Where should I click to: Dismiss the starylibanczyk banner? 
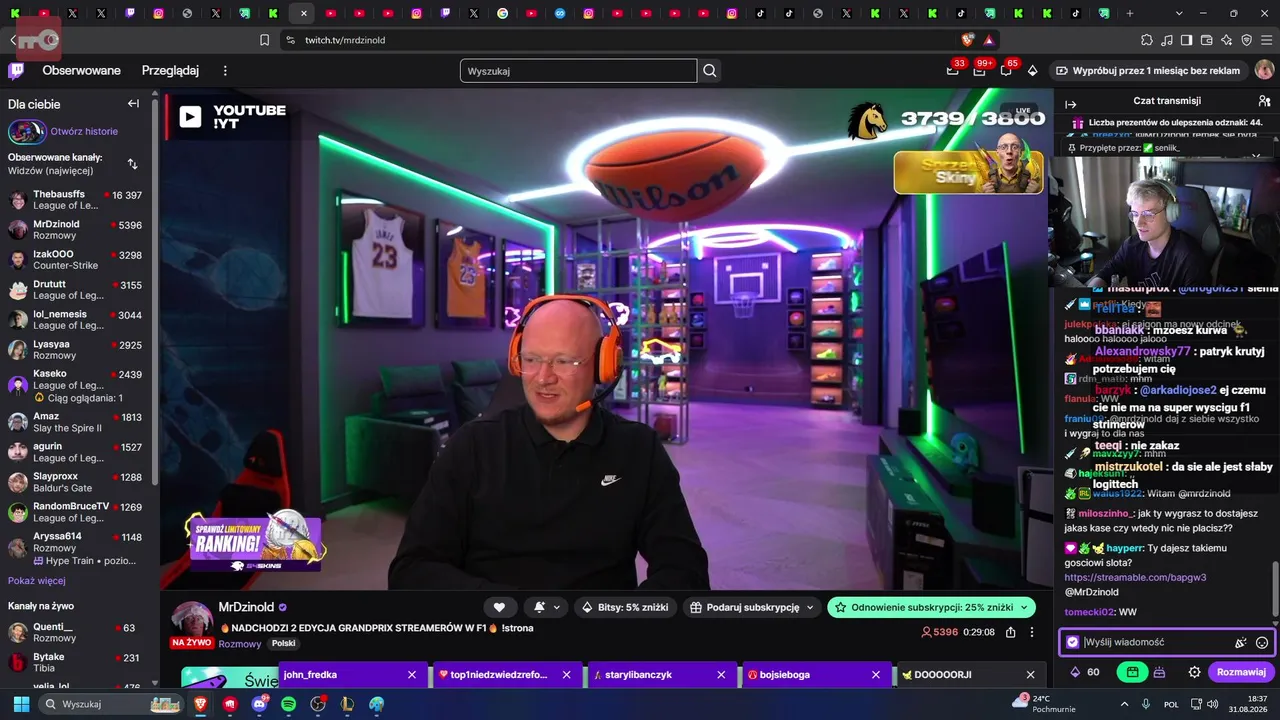(721, 675)
